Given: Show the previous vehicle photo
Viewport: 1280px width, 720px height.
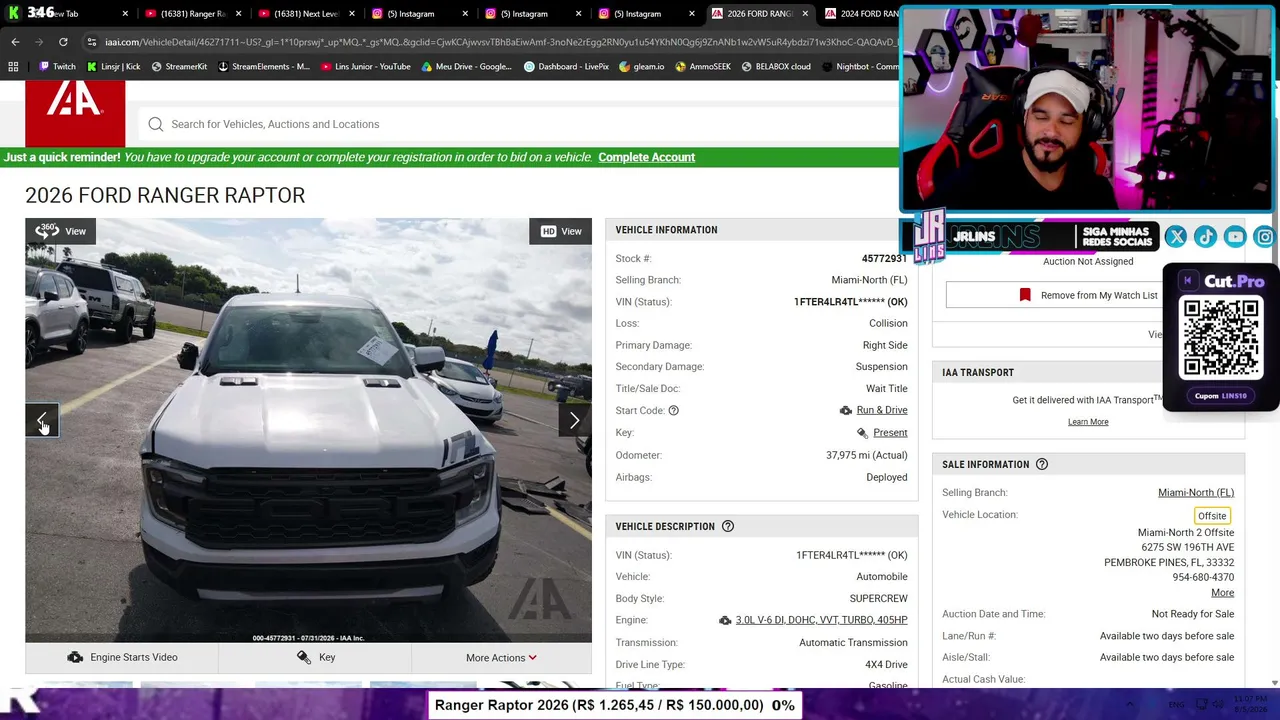Looking at the screenshot, I should 42,421.
